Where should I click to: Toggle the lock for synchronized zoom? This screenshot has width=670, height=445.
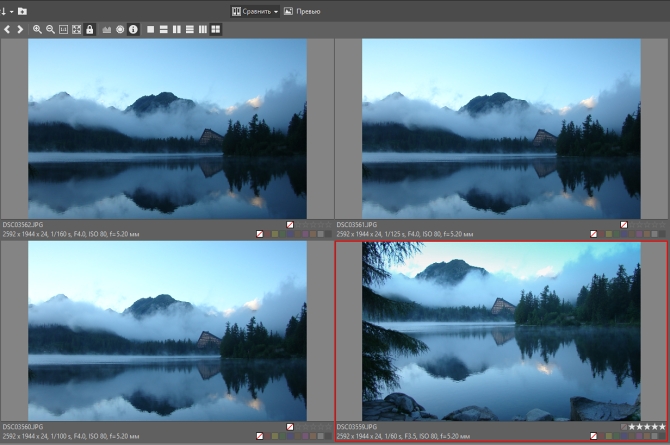90,30
